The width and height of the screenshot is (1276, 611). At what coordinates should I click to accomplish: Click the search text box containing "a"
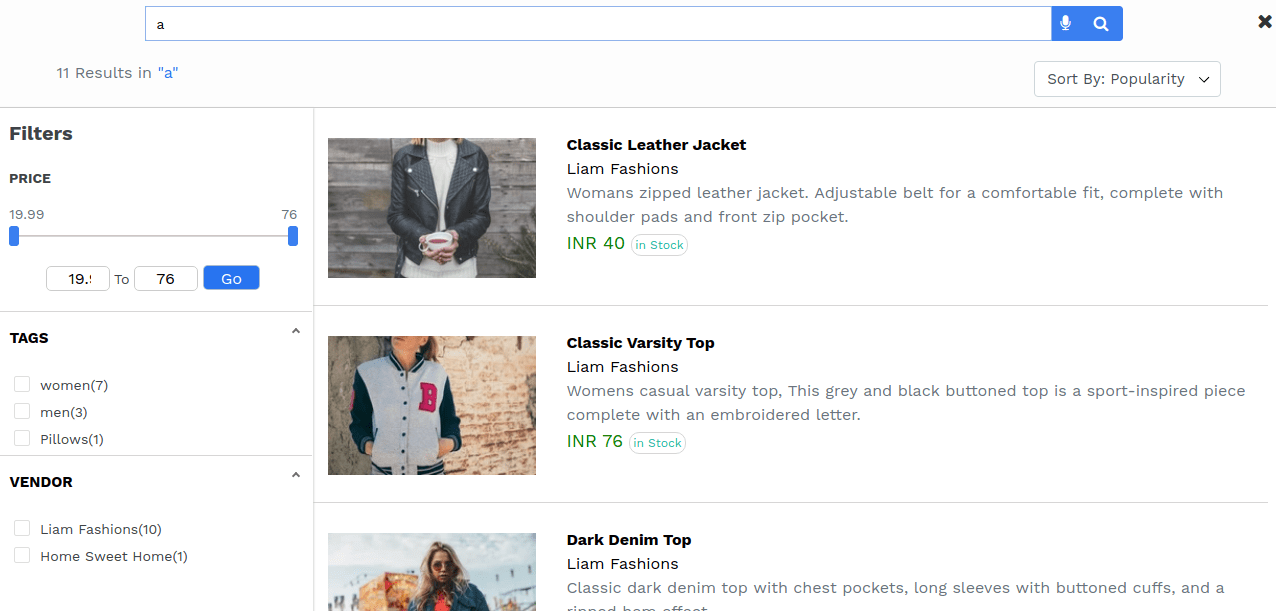[598, 24]
